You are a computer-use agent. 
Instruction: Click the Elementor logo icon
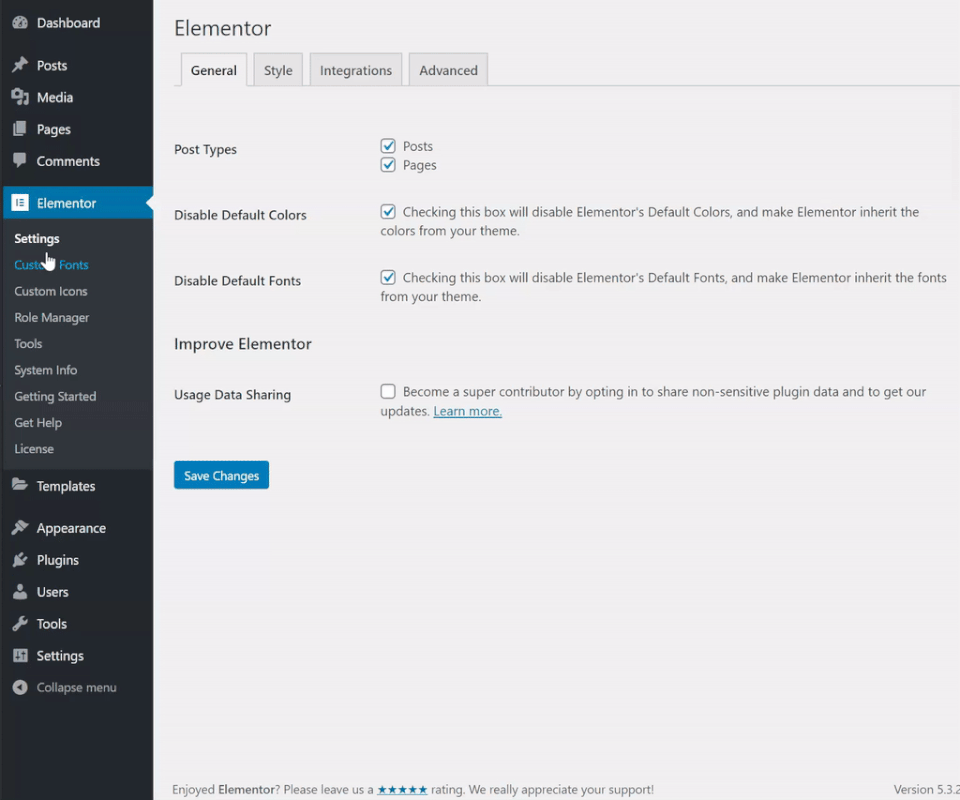point(20,203)
